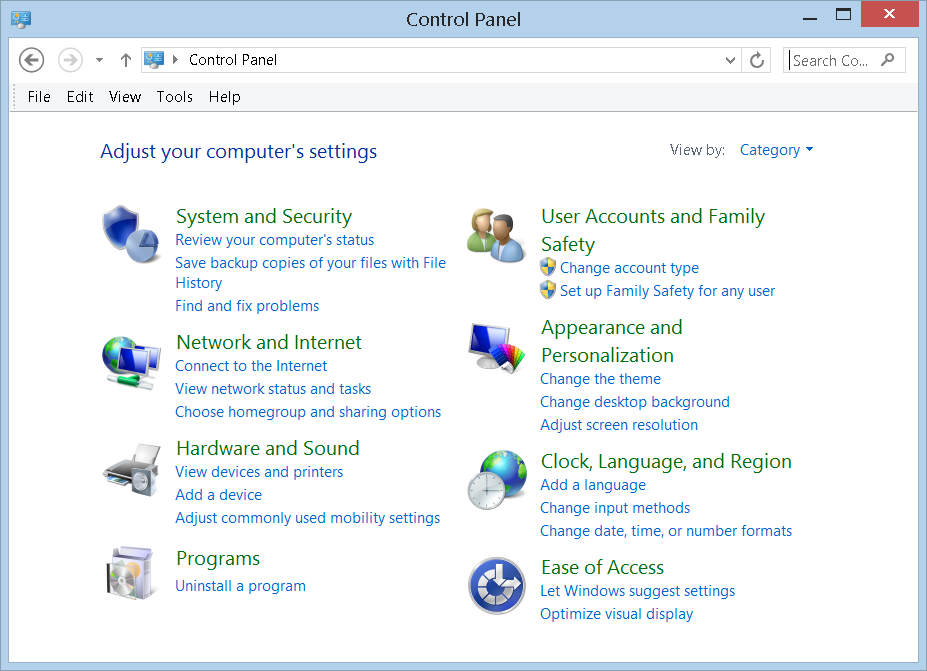Screen dimensions: 927x671
Task: Open the System and Security shield icon
Action: pos(131,235)
